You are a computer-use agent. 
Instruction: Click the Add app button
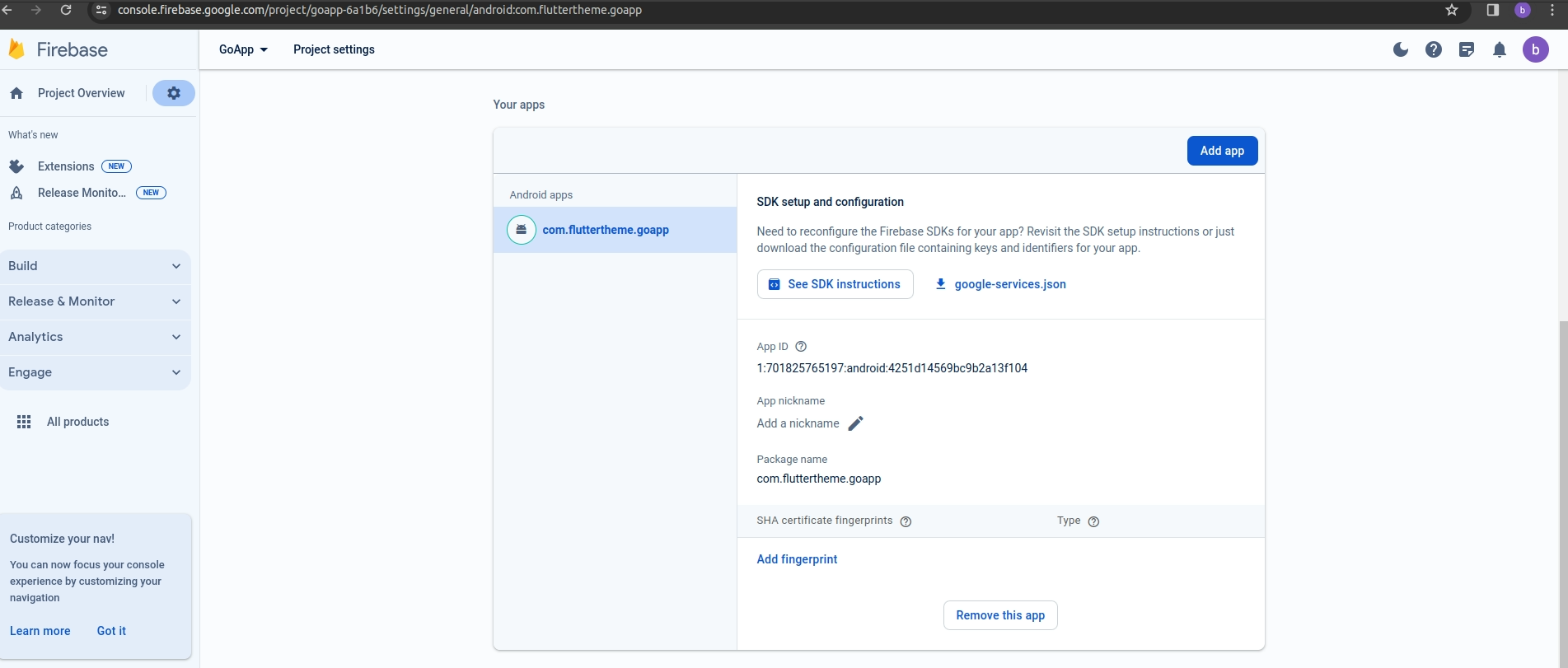click(x=1221, y=151)
